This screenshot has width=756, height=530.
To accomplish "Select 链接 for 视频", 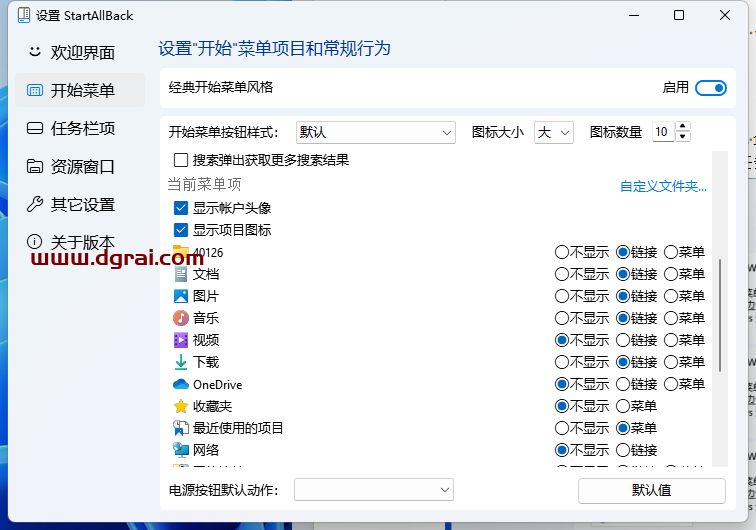I will pos(623,340).
